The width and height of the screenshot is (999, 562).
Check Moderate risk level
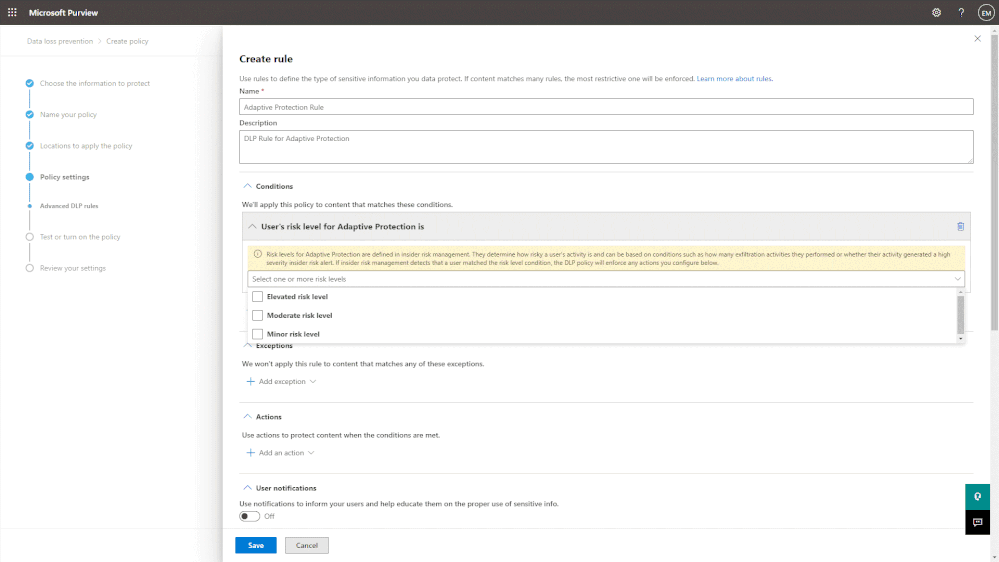coord(257,315)
